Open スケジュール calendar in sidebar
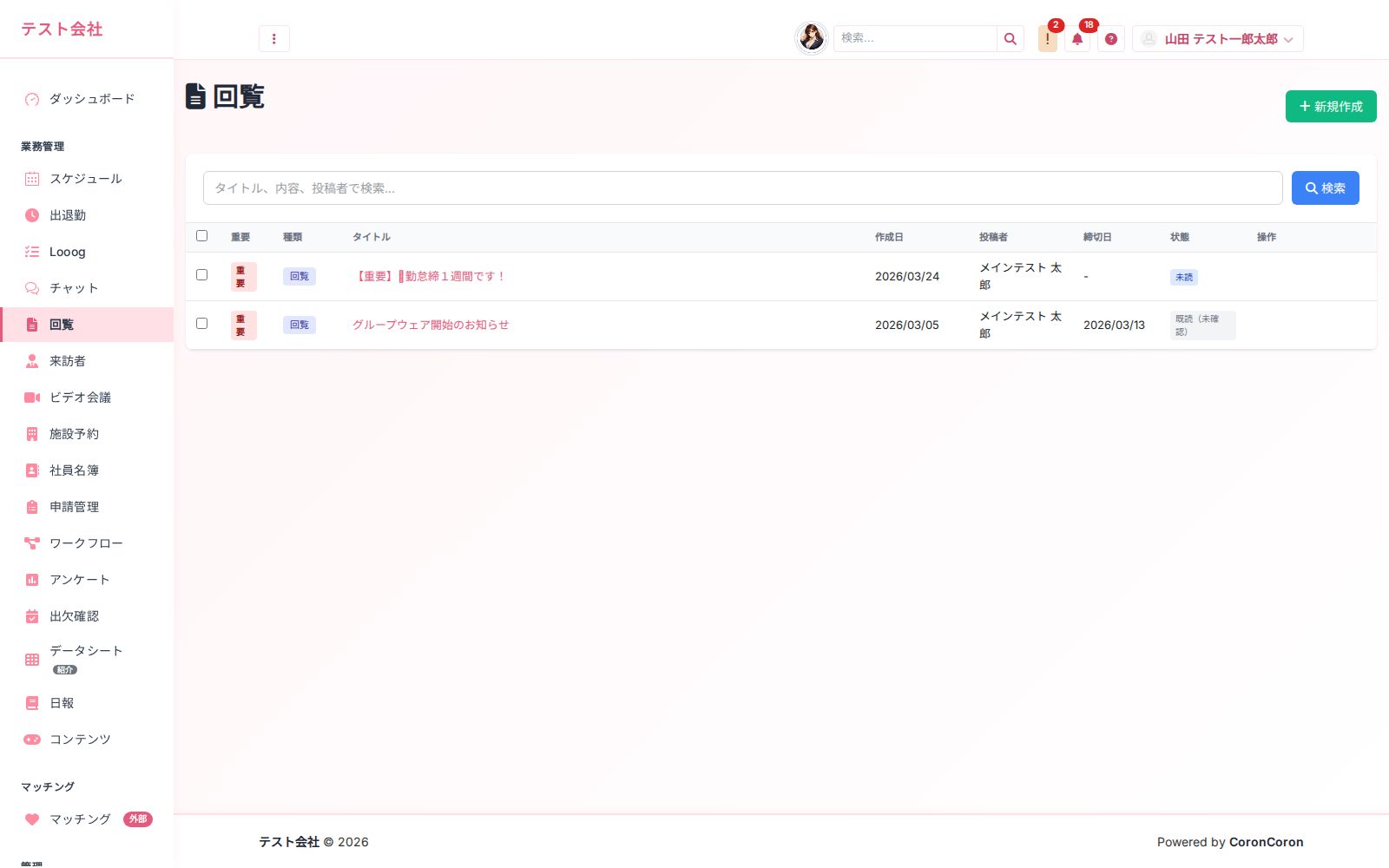Image resolution: width=1389 pixels, height=868 pixels. pos(87,179)
